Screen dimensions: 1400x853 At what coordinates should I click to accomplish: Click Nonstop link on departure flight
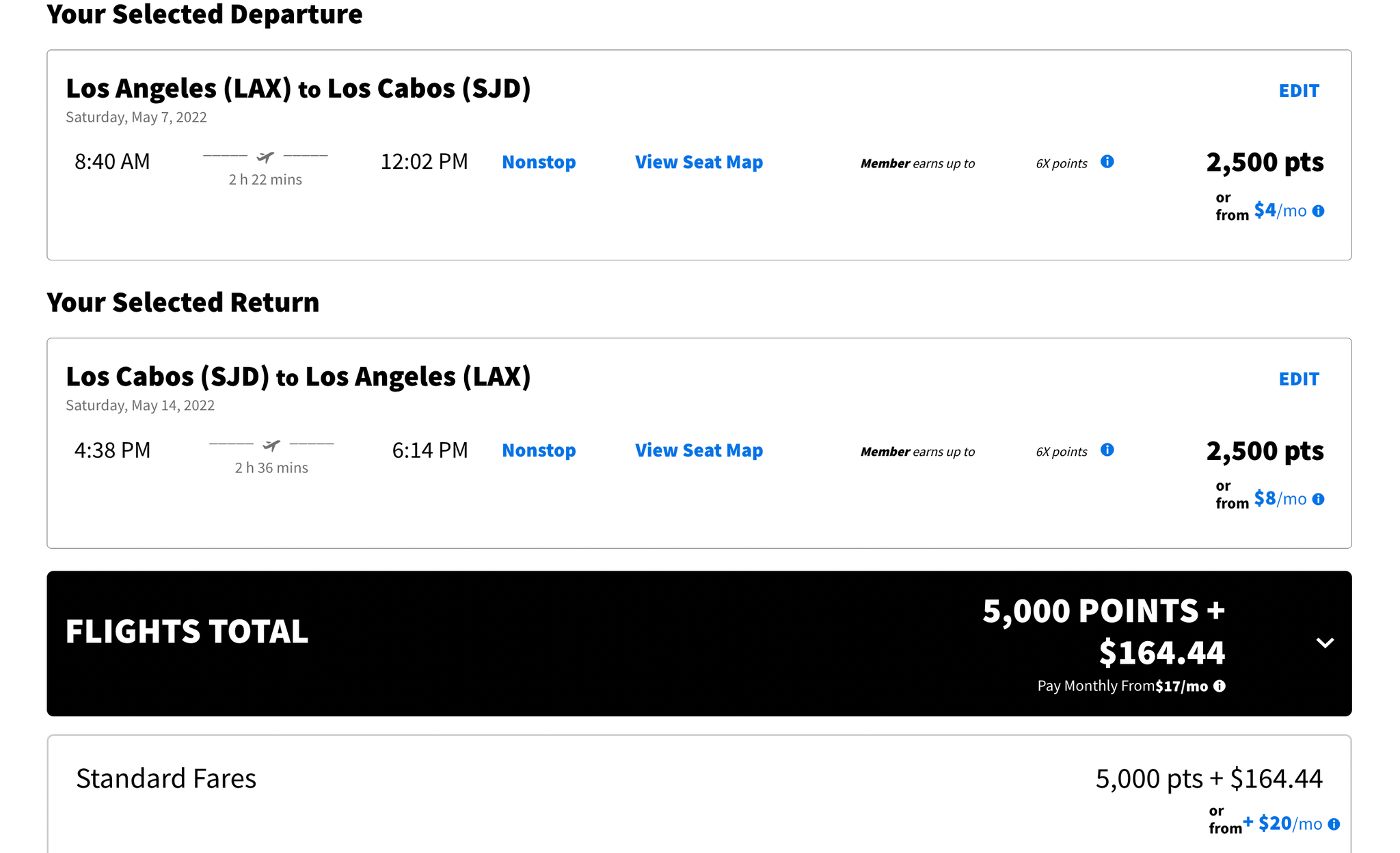click(x=539, y=162)
